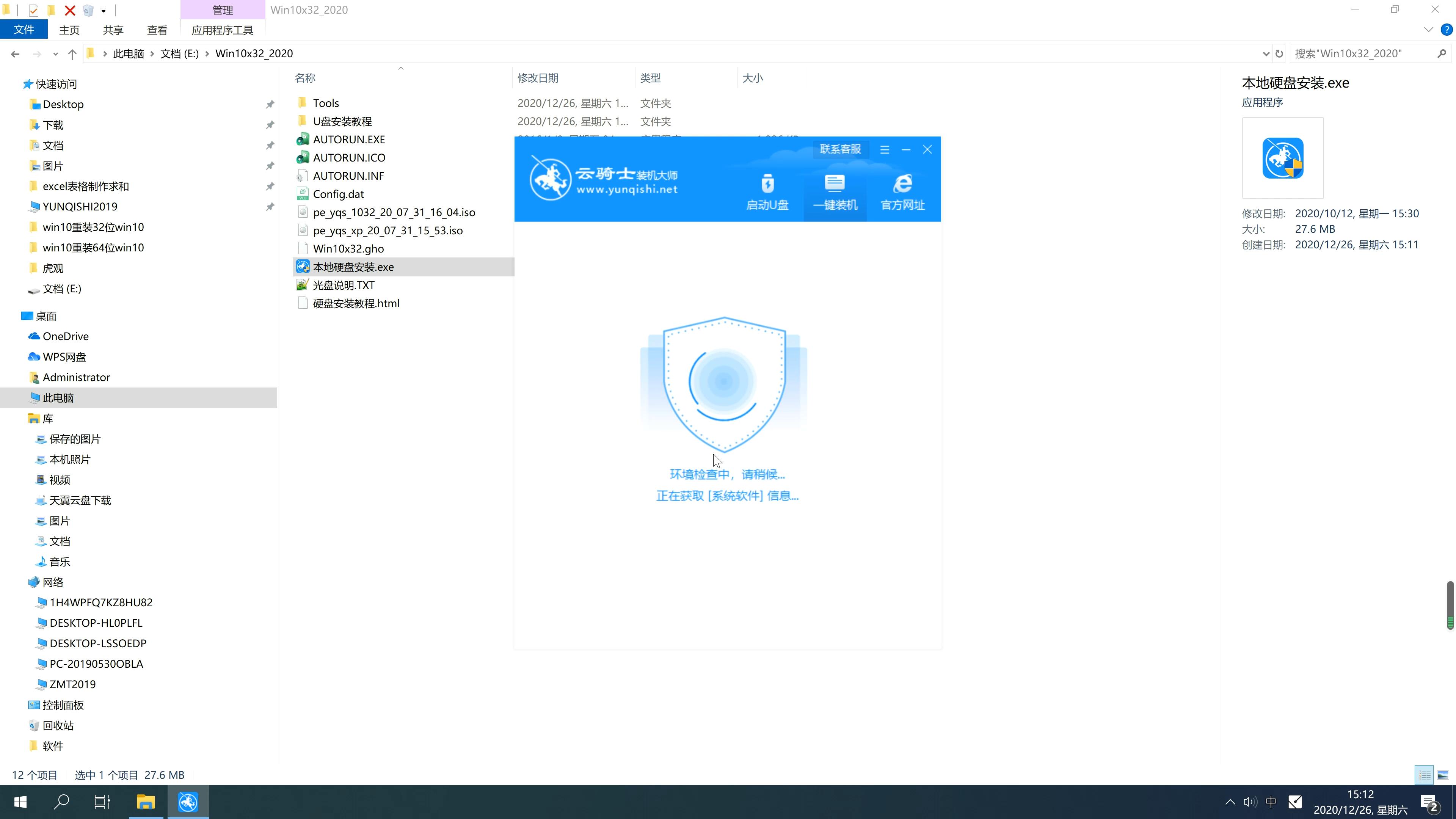Open the Win10x32_2020 folder icon
The height and width of the screenshot is (819, 1456).
point(95,53)
